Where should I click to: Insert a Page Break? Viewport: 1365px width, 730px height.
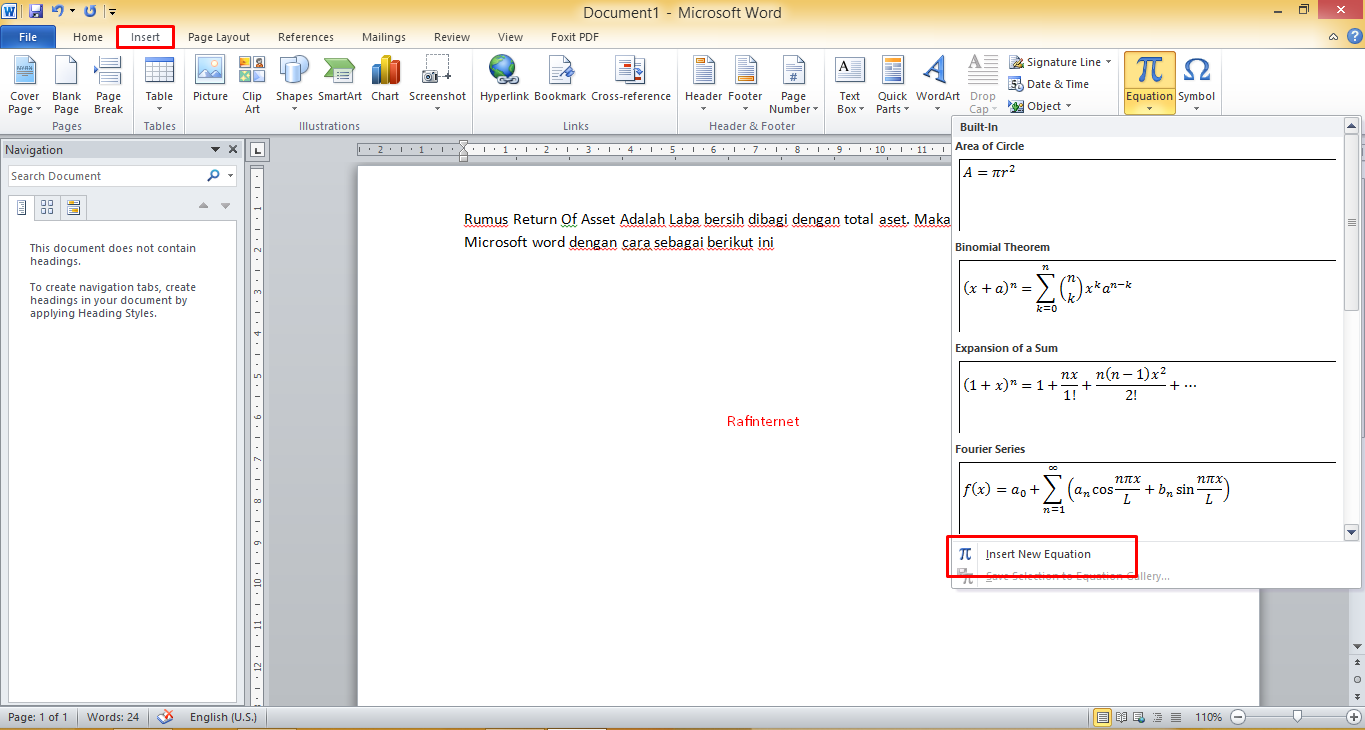[x=108, y=85]
